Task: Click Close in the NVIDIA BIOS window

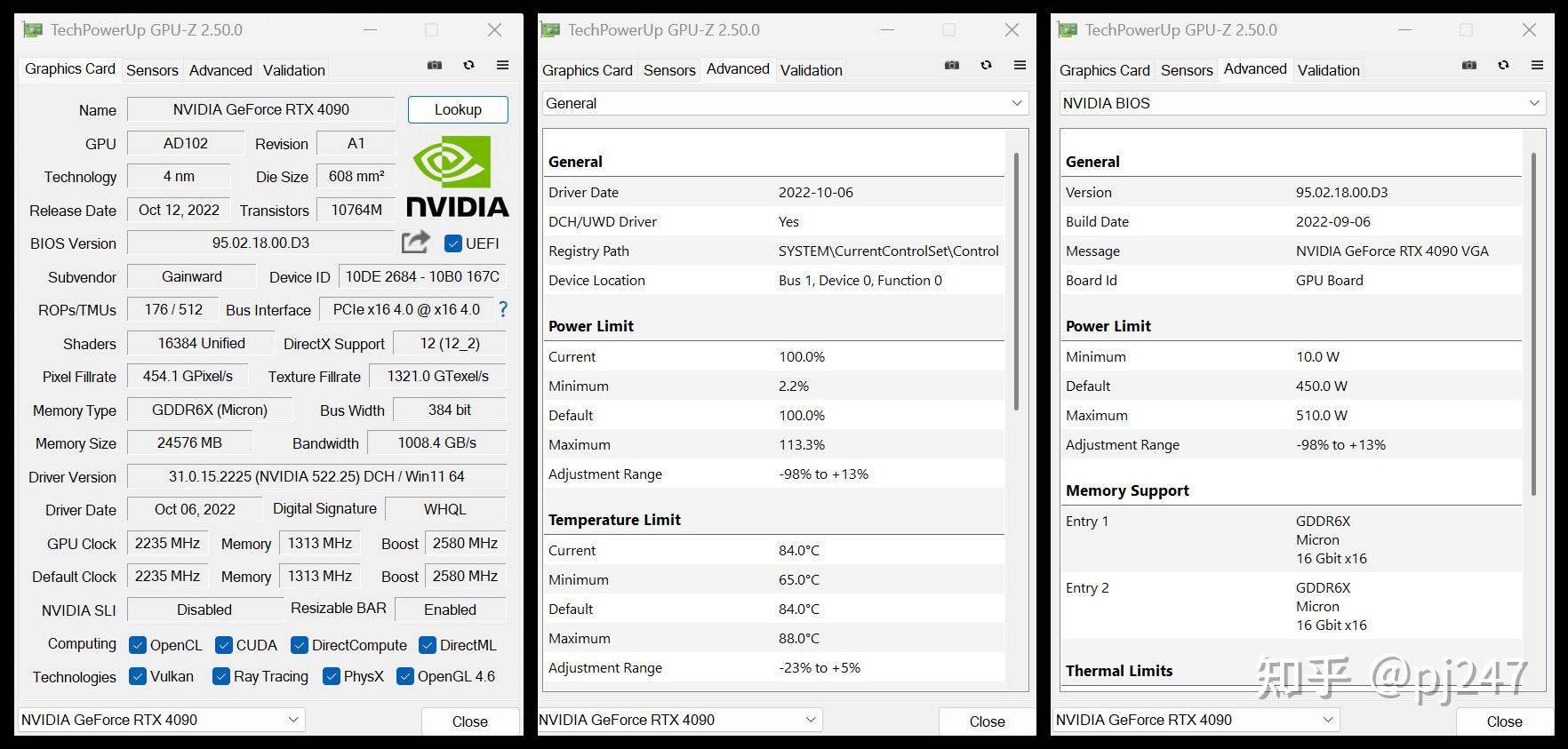Action: [1505, 721]
